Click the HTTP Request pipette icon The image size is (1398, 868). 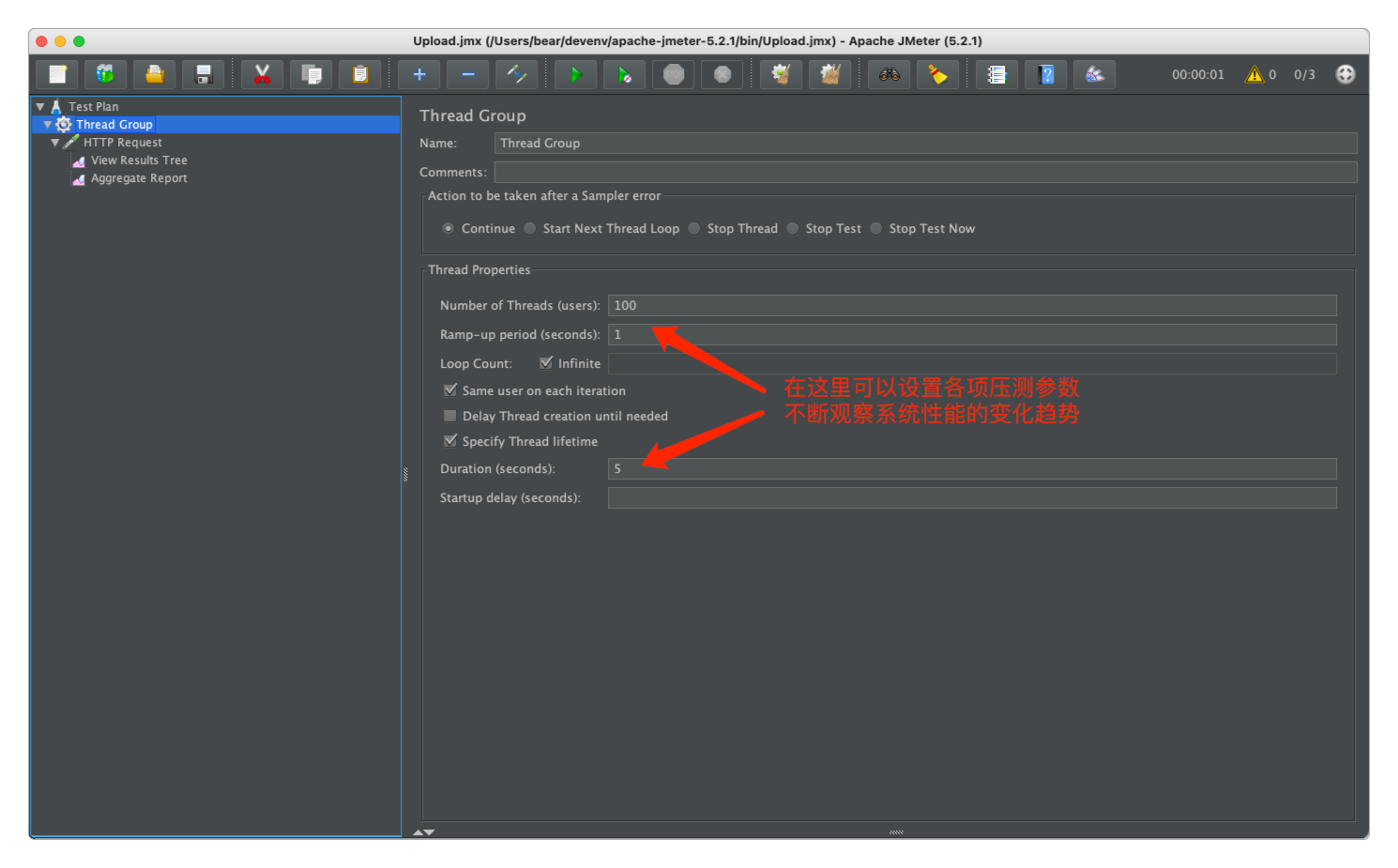click(71, 142)
